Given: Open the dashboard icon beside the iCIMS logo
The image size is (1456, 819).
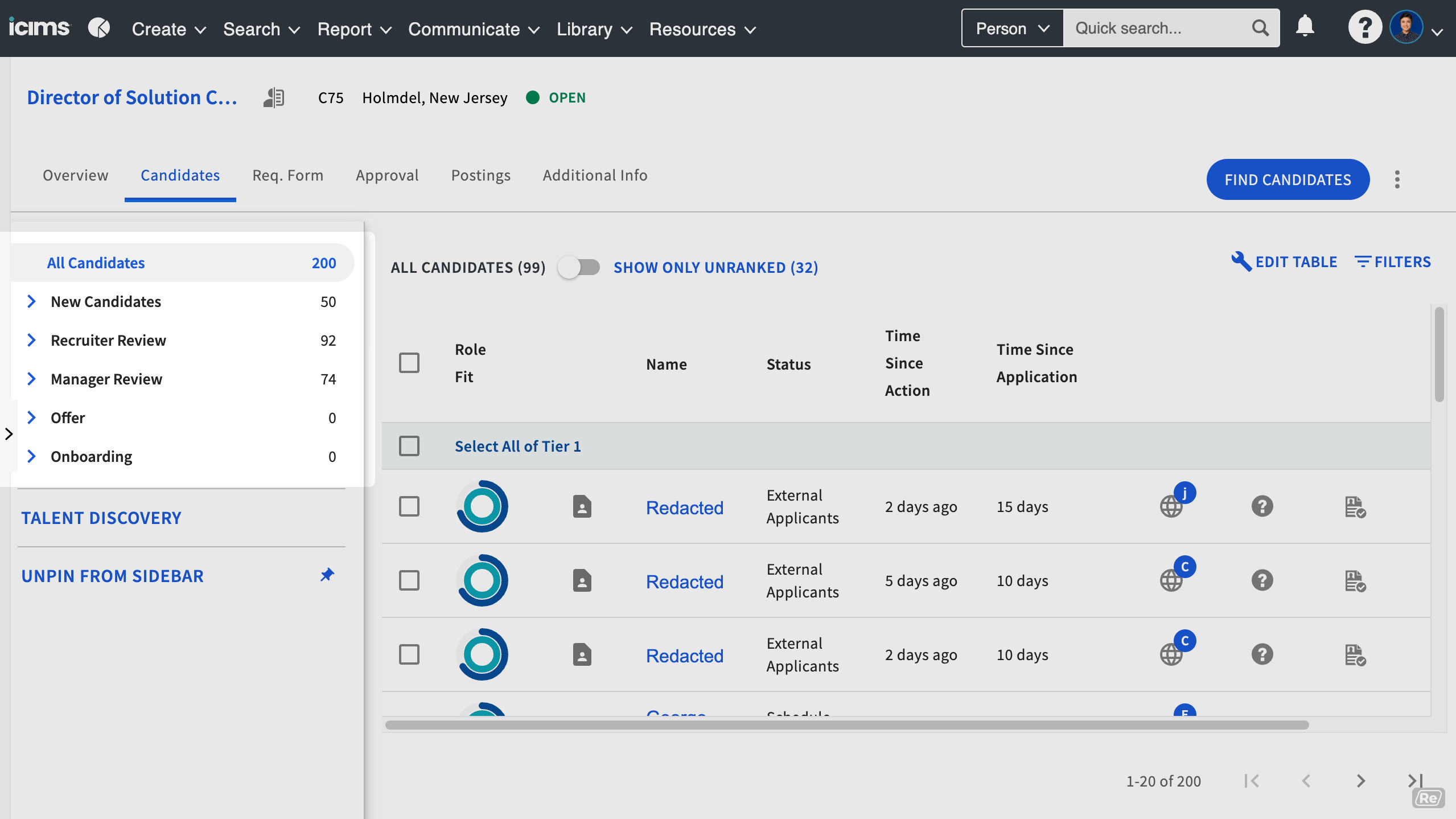Looking at the screenshot, I should [x=99, y=27].
